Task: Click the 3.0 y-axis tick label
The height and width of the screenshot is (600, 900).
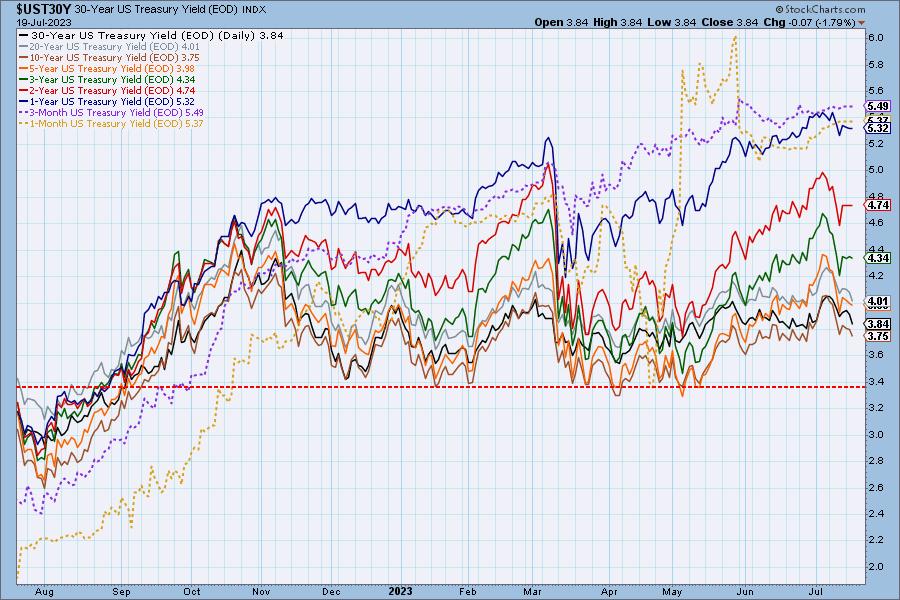Action: (x=876, y=435)
